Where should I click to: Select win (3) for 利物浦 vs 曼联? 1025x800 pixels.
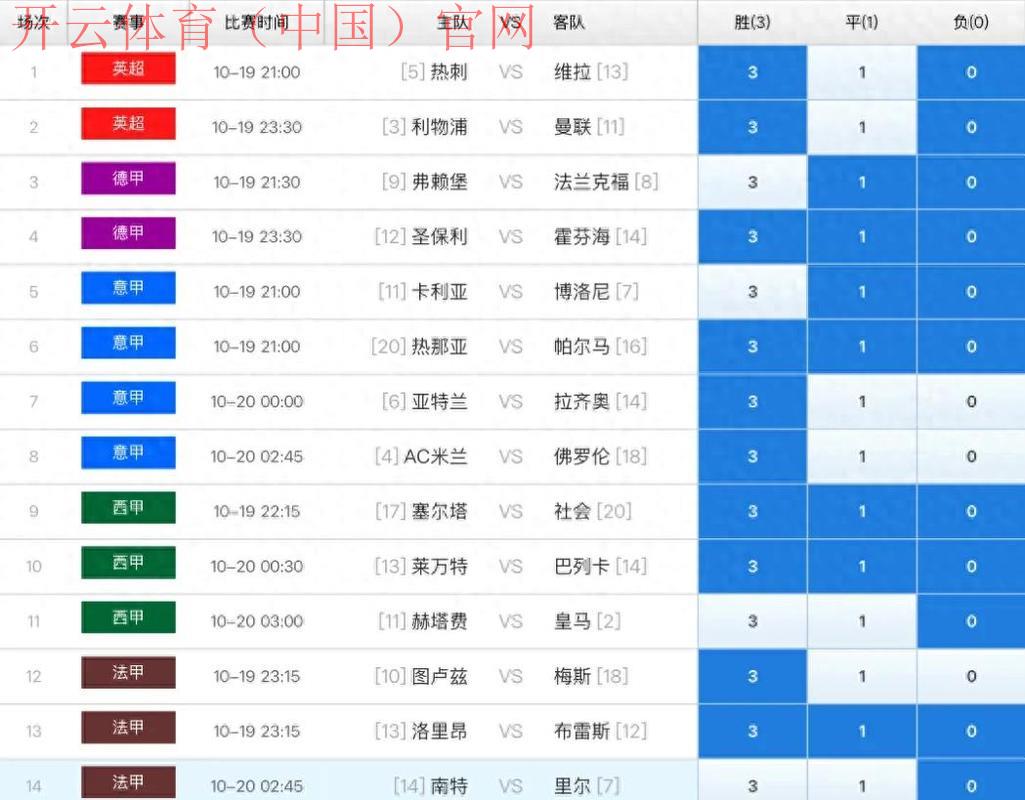click(752, 127)
